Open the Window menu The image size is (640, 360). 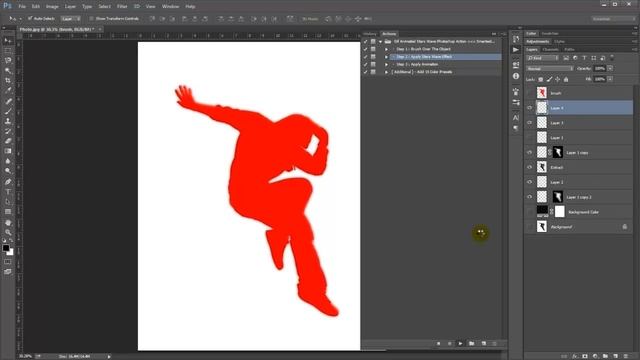[170, 7]
